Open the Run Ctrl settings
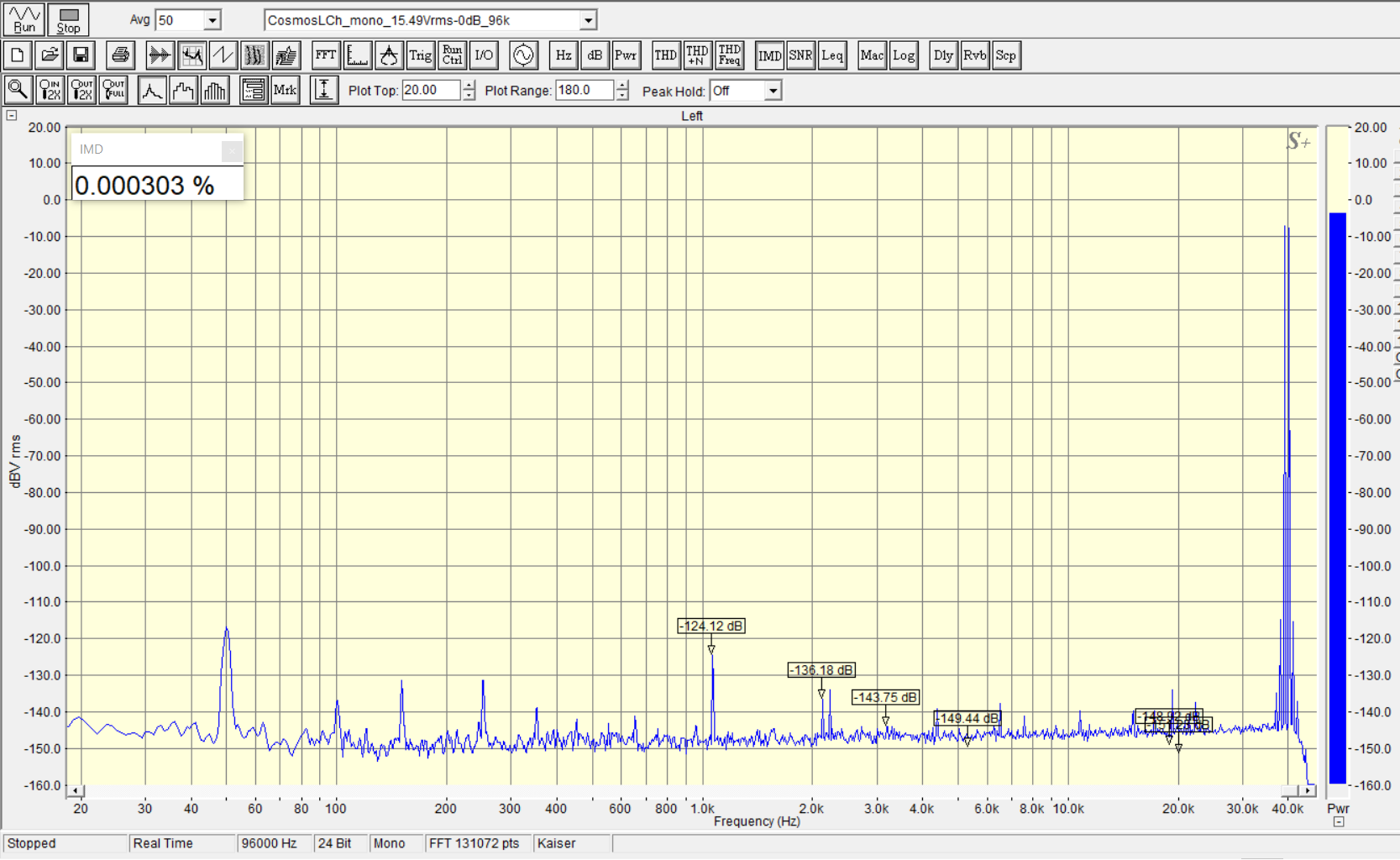1400x860 pixels. tap(453, 55)
